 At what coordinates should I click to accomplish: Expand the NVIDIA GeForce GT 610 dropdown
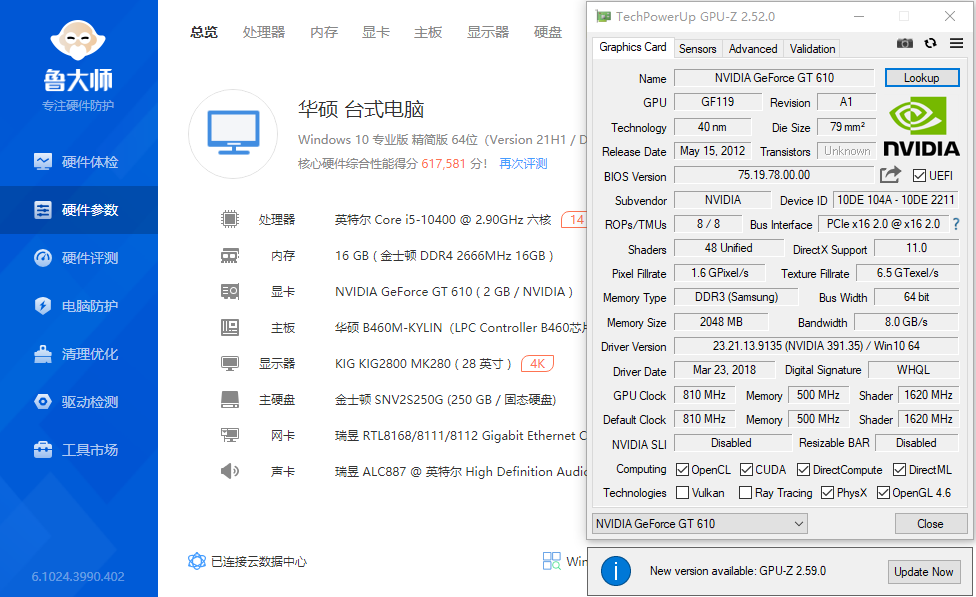(x=700, y=524)
